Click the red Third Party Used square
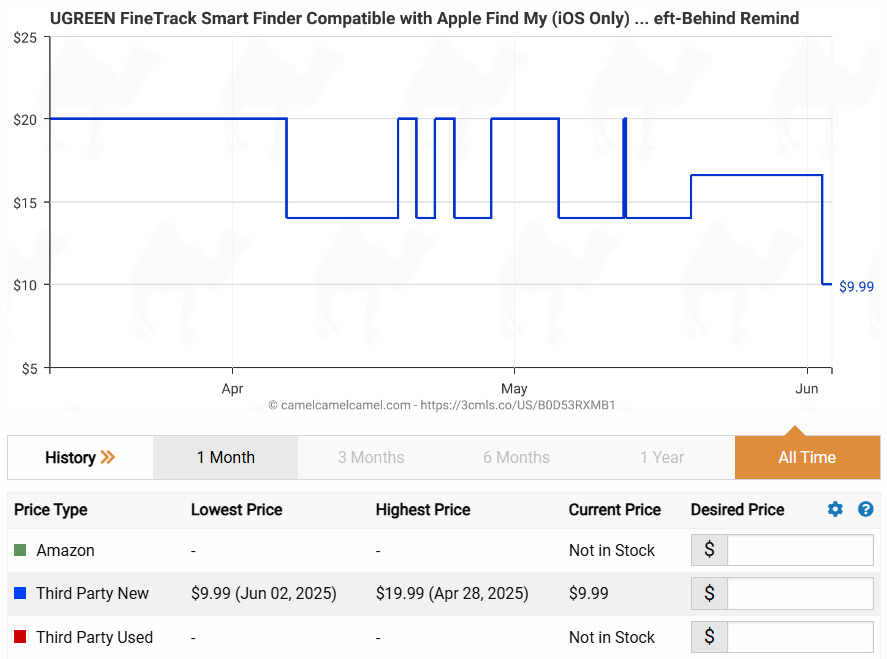The height and width of the screenshot is (659, 887). [x=20, y=637]
